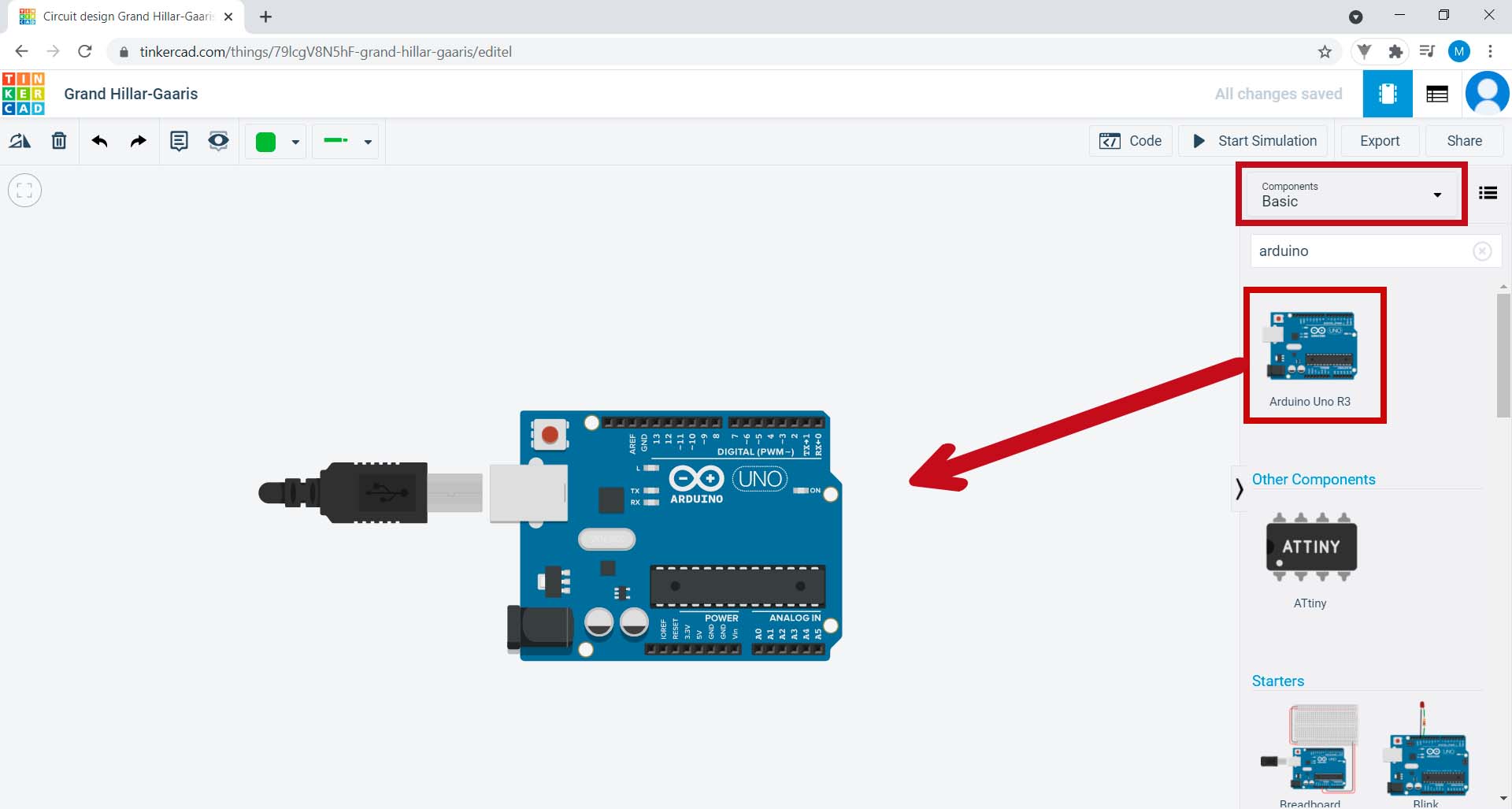Select the Blink starter

tap(1425, 755)
